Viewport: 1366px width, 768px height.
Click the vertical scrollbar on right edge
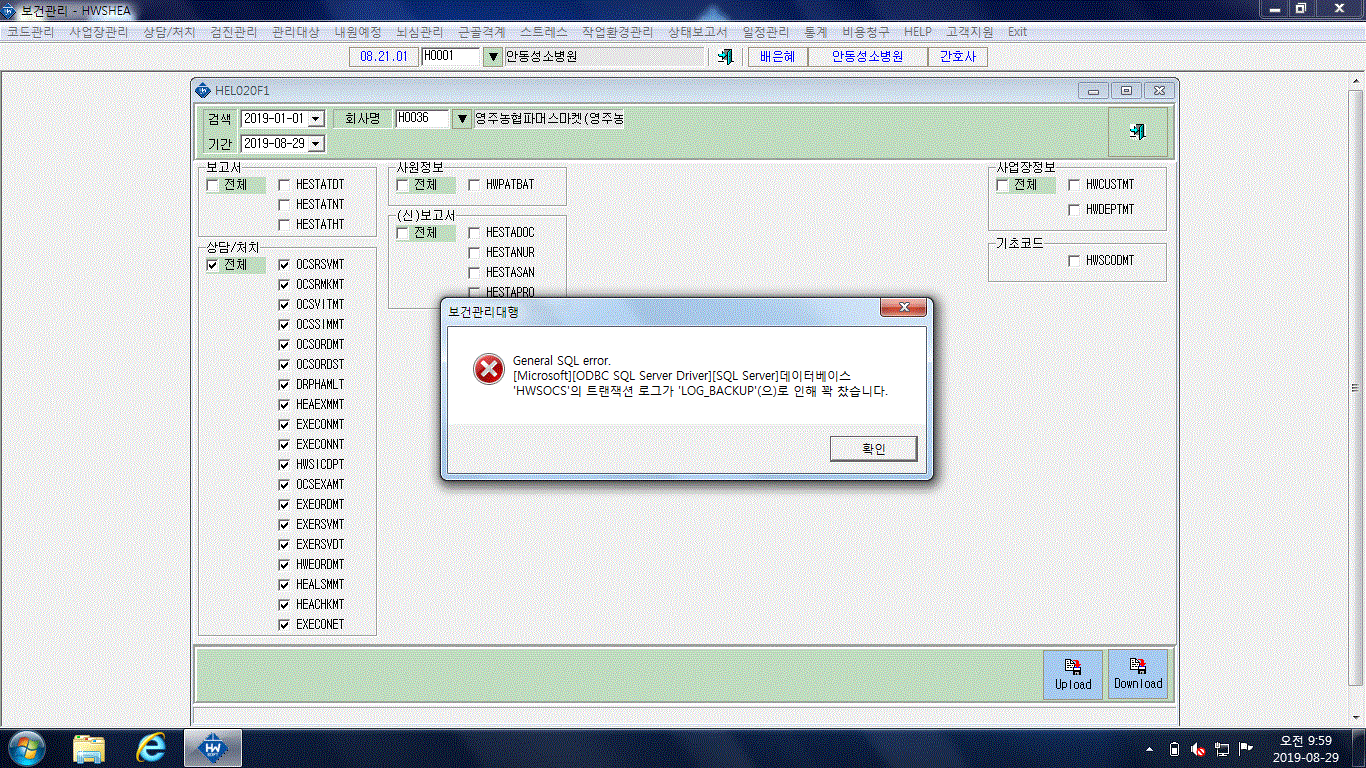tap(1355, 388)
